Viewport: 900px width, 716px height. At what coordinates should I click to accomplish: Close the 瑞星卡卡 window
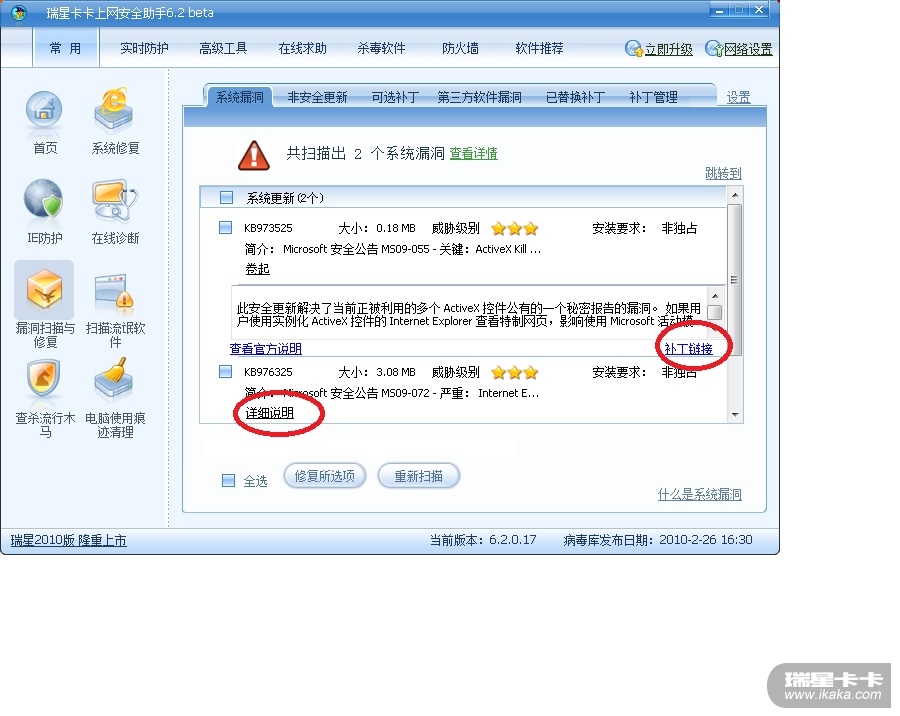point(758,10)
